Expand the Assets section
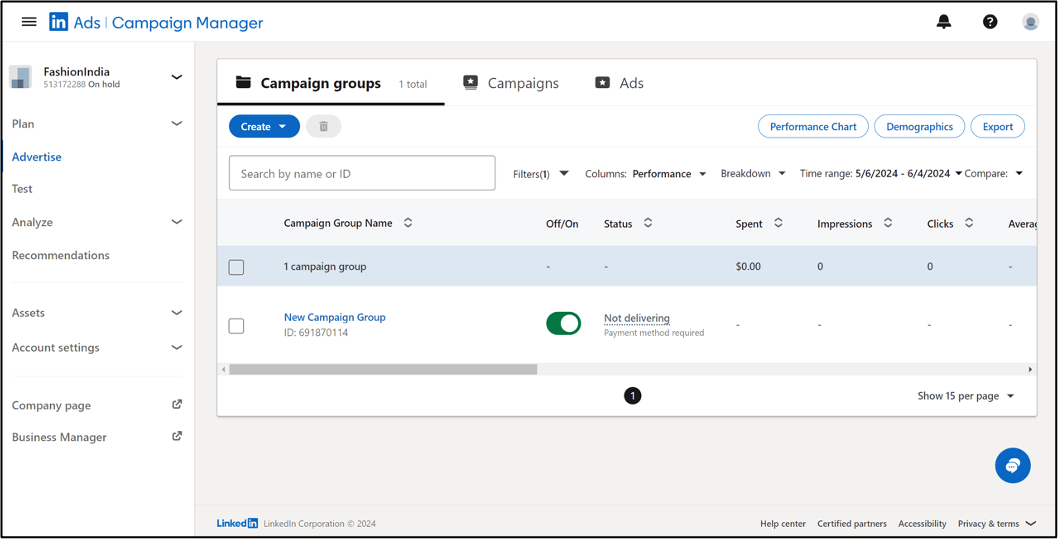1061x541 pixels. click(177, 313)
